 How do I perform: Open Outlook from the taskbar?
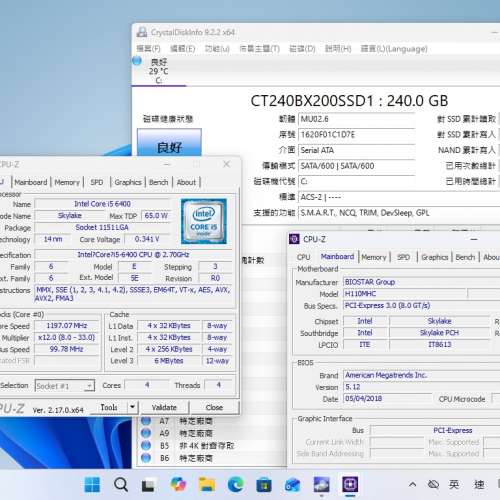coord(292,485)
